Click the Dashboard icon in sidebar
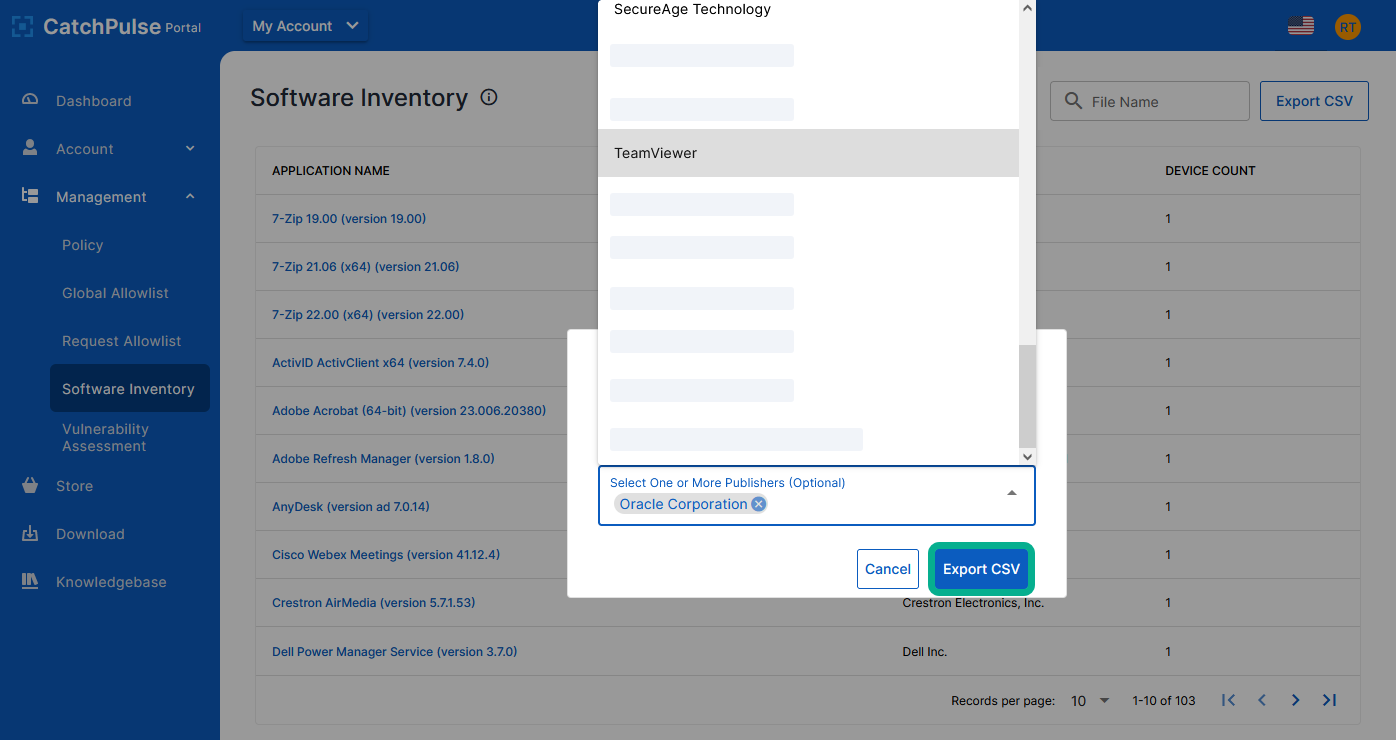 click(30, 100)
